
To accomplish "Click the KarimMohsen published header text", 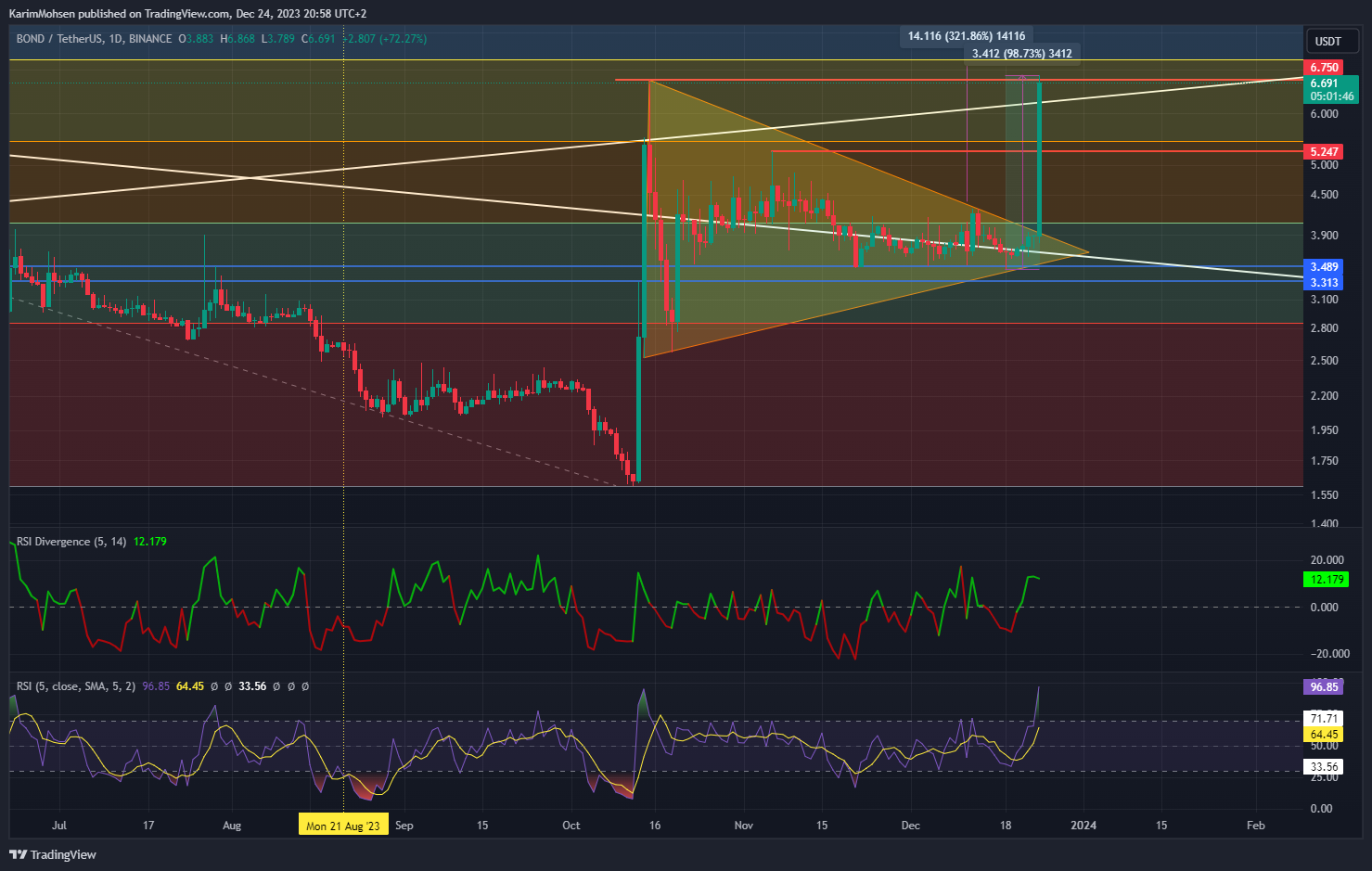I will coord(186,14).
